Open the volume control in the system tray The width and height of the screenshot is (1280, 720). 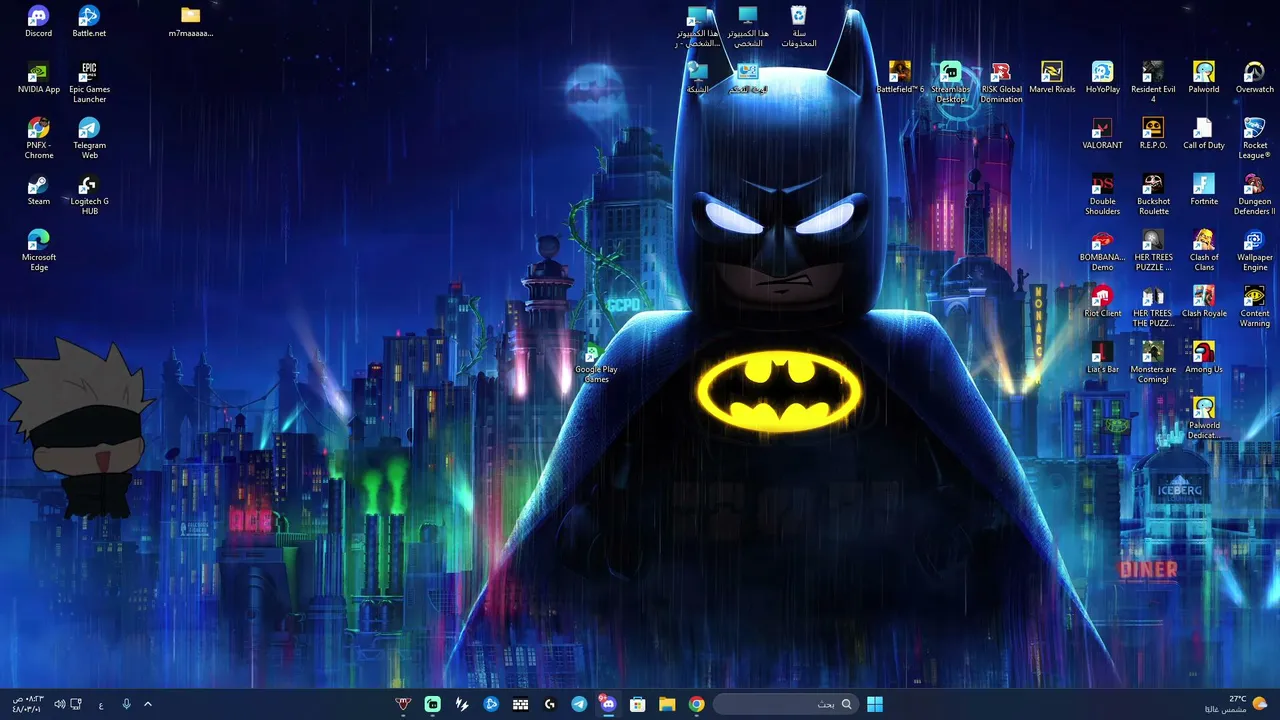60,704
